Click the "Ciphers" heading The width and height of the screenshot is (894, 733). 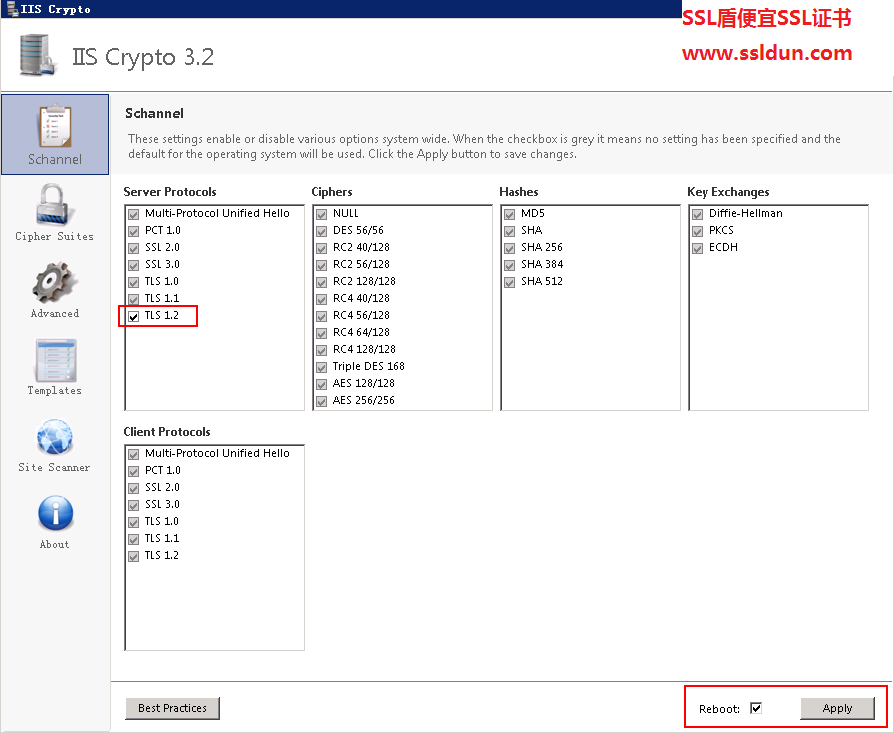[x=332, y=192]
